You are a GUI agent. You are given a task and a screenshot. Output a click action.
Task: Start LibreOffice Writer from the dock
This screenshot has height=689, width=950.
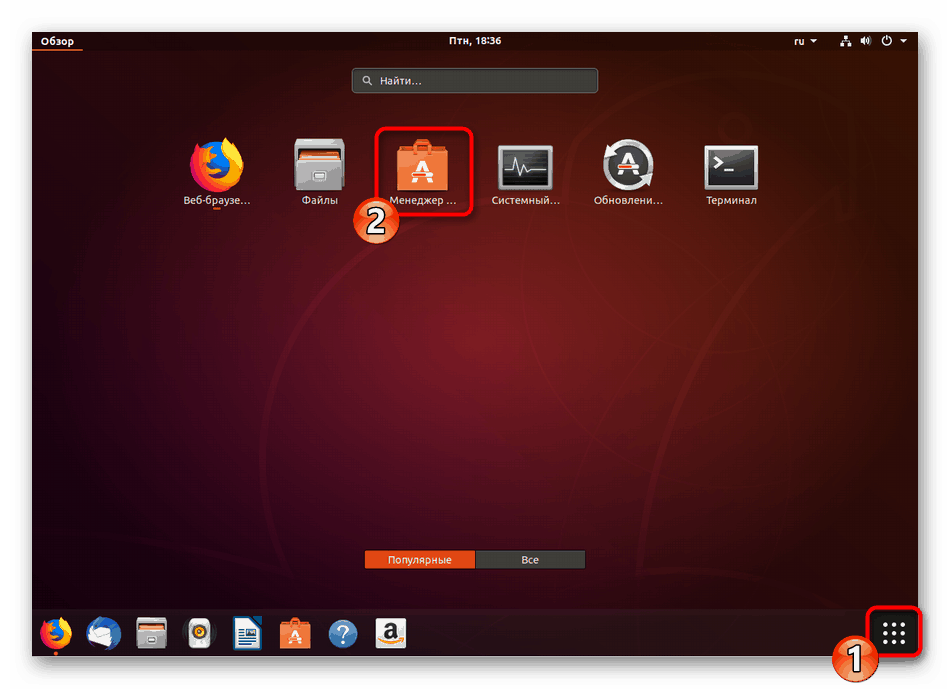[247, 633]
